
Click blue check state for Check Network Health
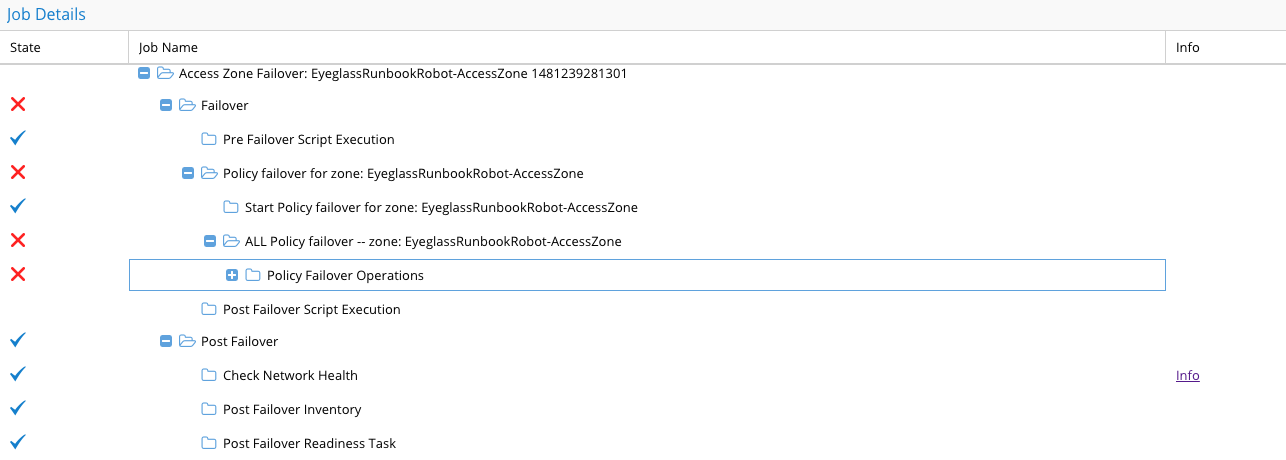(17, 374)
